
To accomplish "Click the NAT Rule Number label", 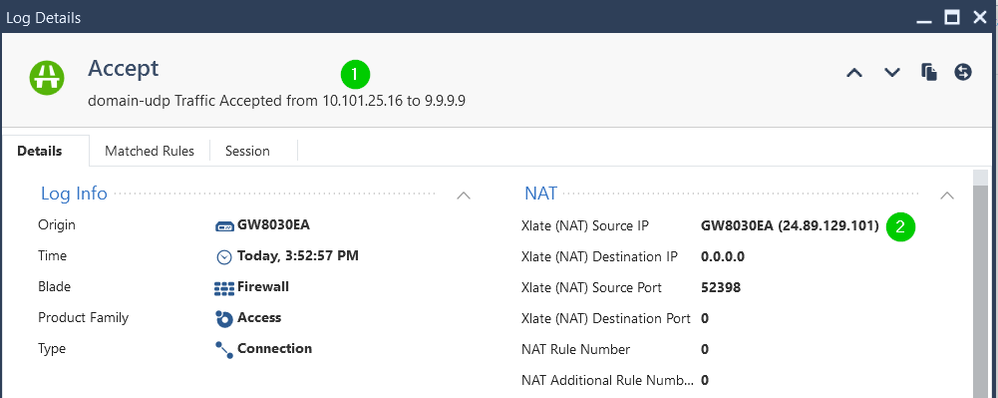I will (575, 349).
